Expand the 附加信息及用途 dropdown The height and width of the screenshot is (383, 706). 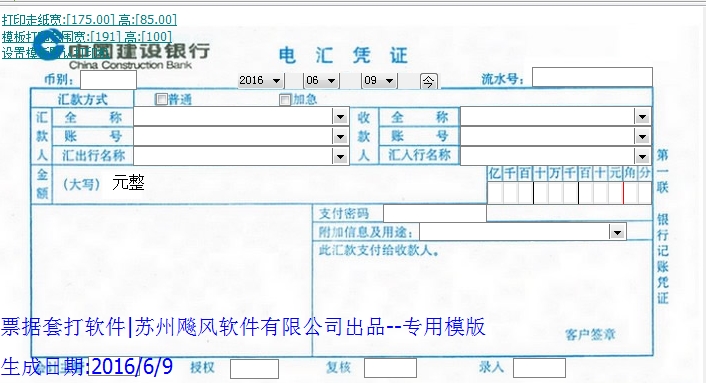617,232
